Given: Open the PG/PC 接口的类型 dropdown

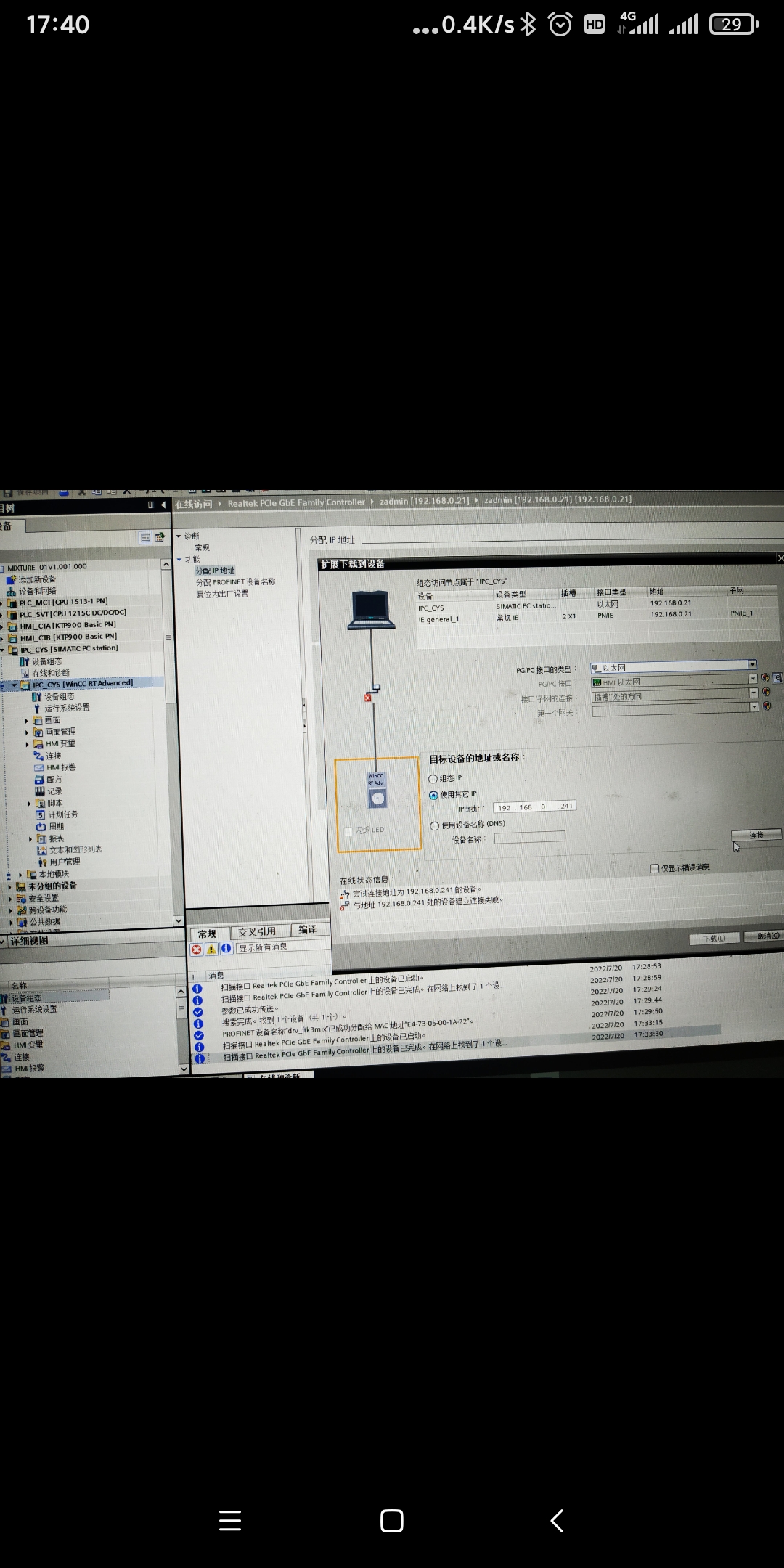Looking at the screenshot, I should tap(752, 665).
